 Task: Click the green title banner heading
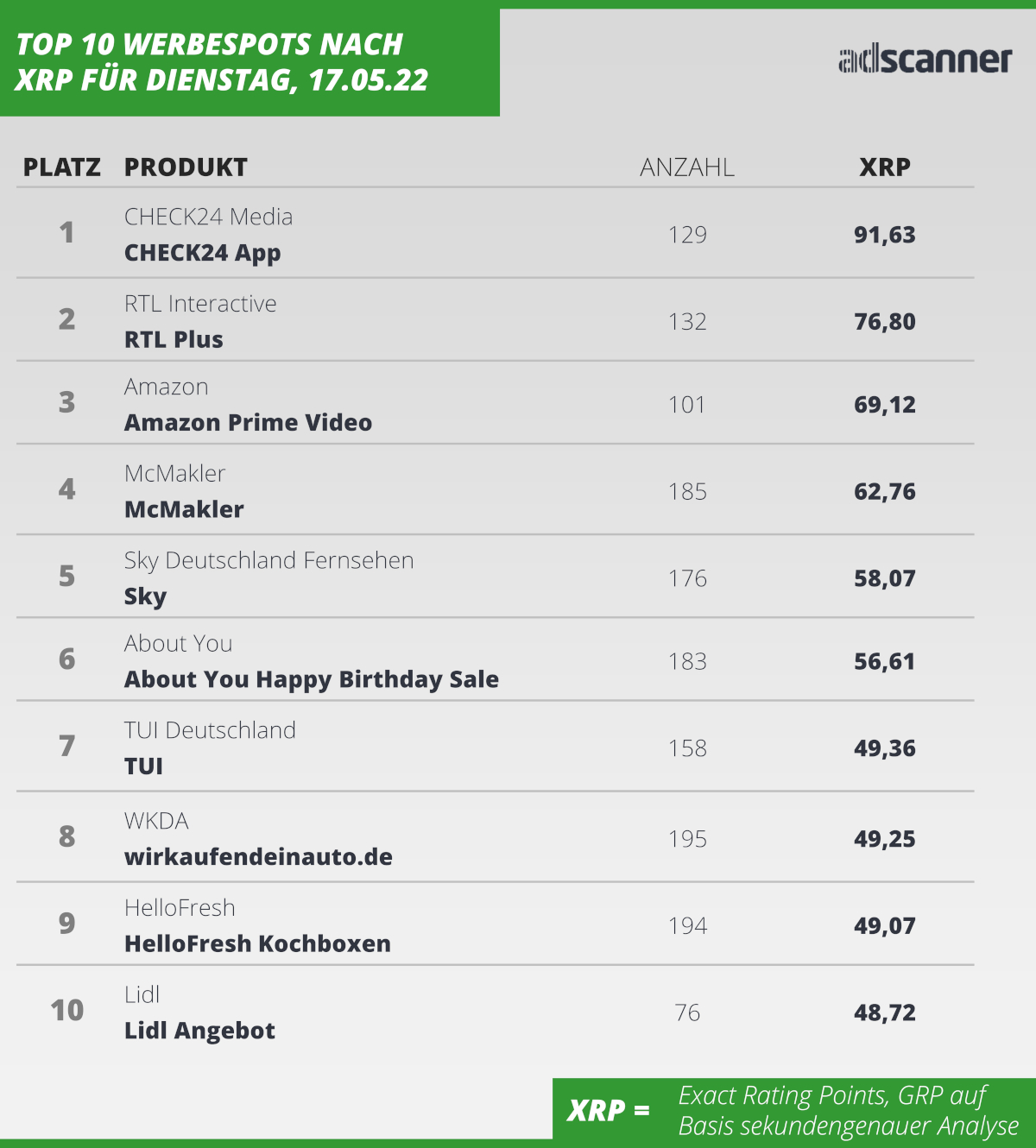[222, 61]
